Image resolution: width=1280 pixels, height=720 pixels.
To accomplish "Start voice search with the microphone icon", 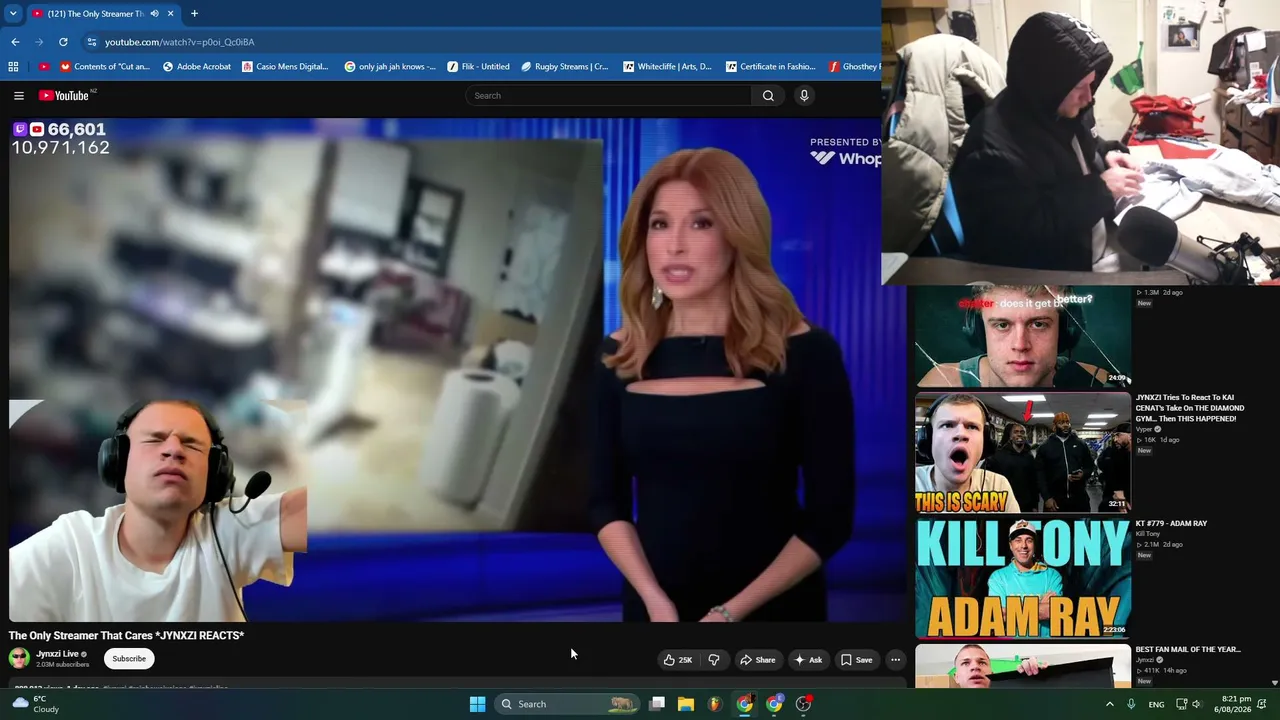I will click(x=804, y=95).
